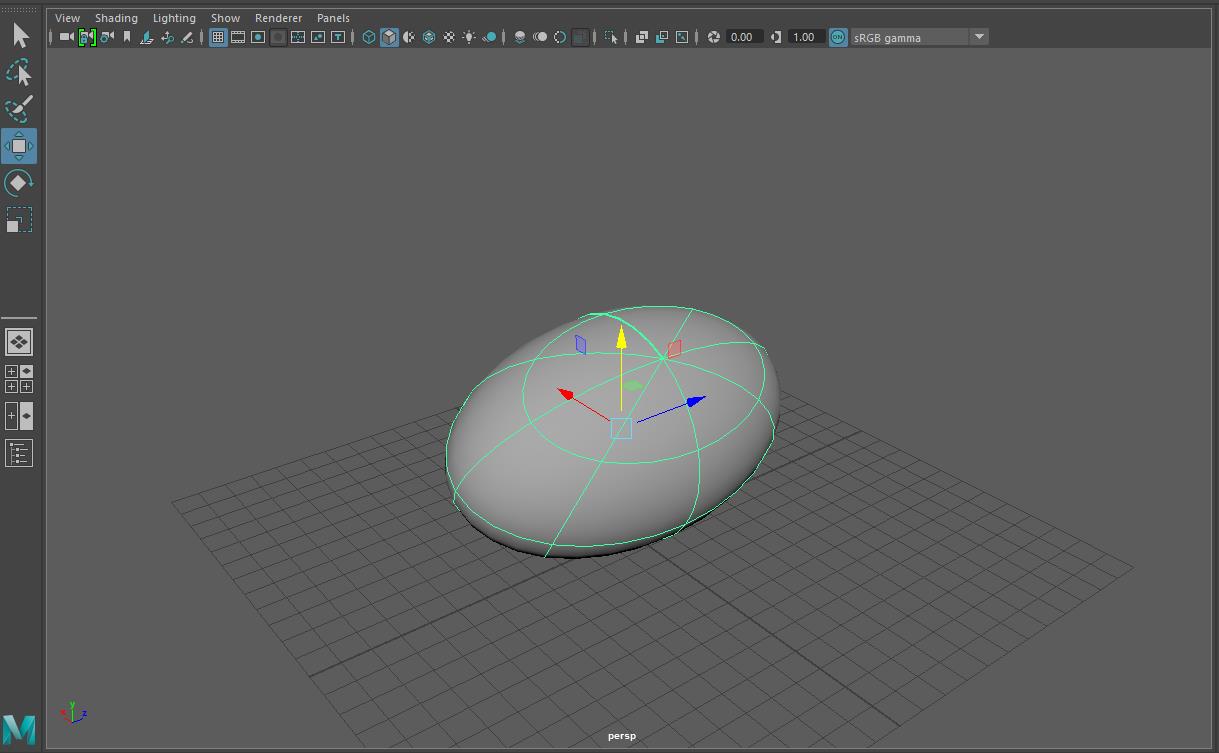Viewport: 1219px width, 753px height.
Task: Toggle the Field Chart icon
Action: point(298,37)
